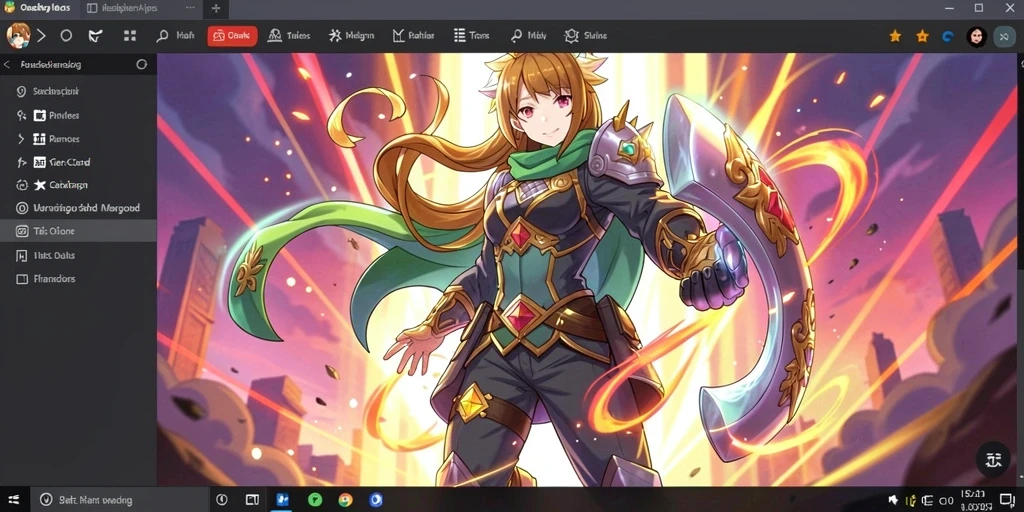This screenshot has width=1024, height=512.
Task: Open the round profile avatar at top right
Action: (x=976, y=37)
